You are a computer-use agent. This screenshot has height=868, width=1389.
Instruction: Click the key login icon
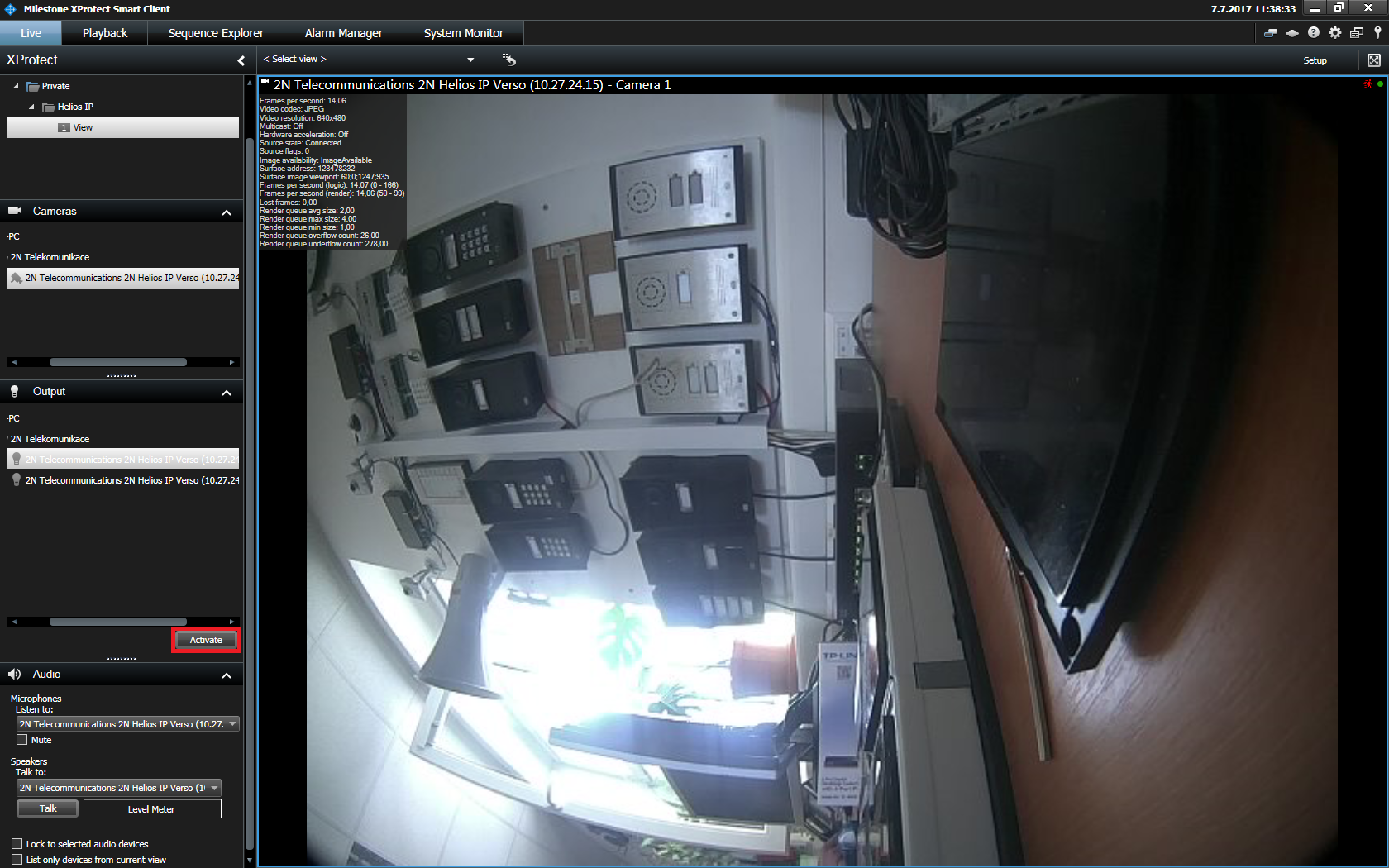(x=1377, y=33)
